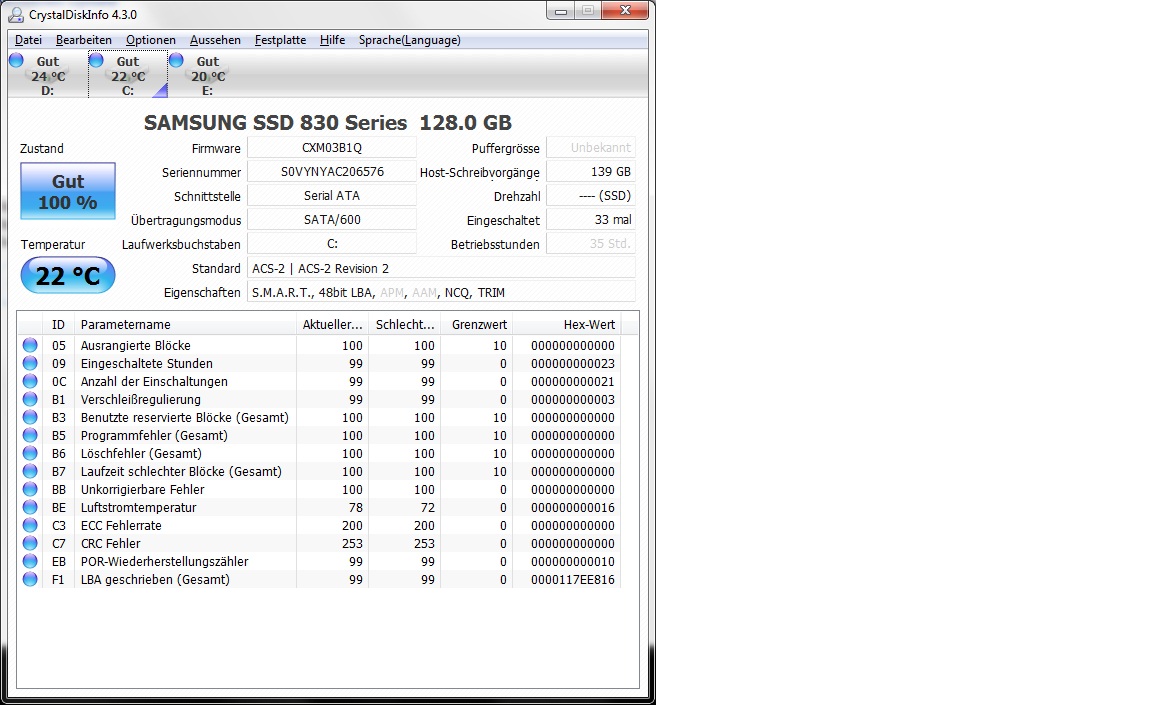Click status icon of Unkorrigierbare Fehler row
This screenshot has height=720, width=1152.
[30, 489]
